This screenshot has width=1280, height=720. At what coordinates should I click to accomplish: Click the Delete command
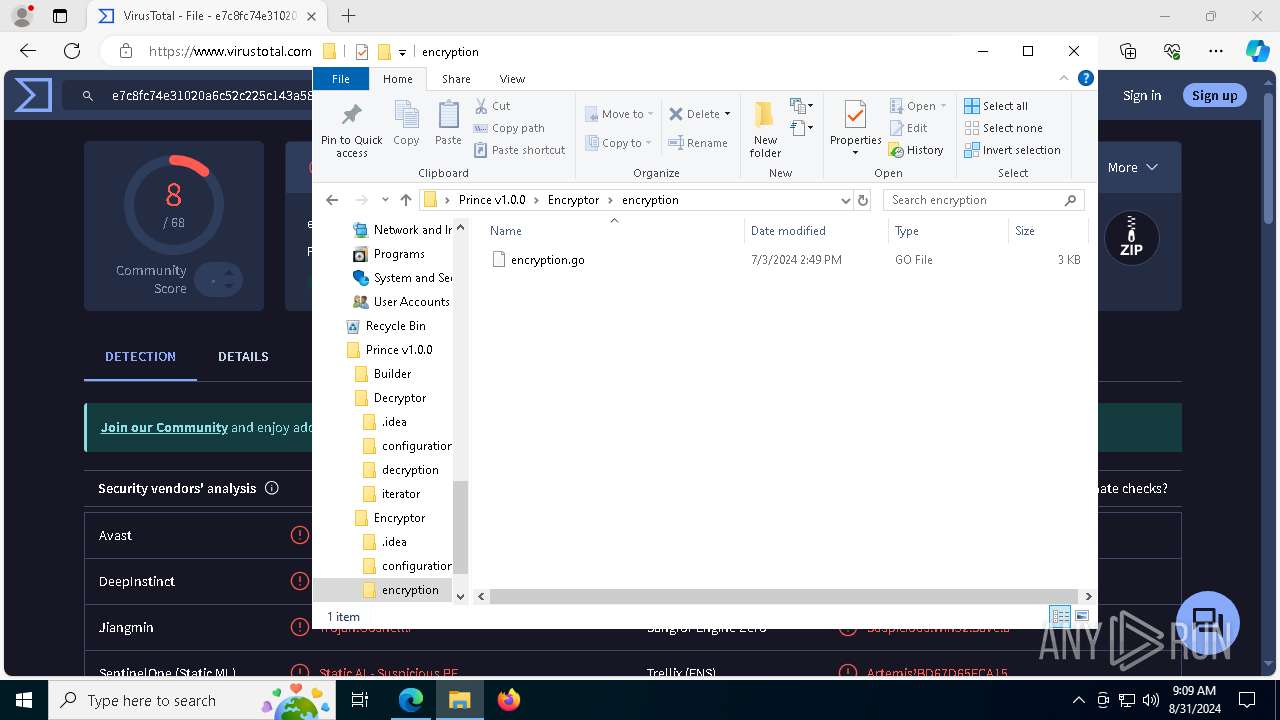[x=694, y=114]
